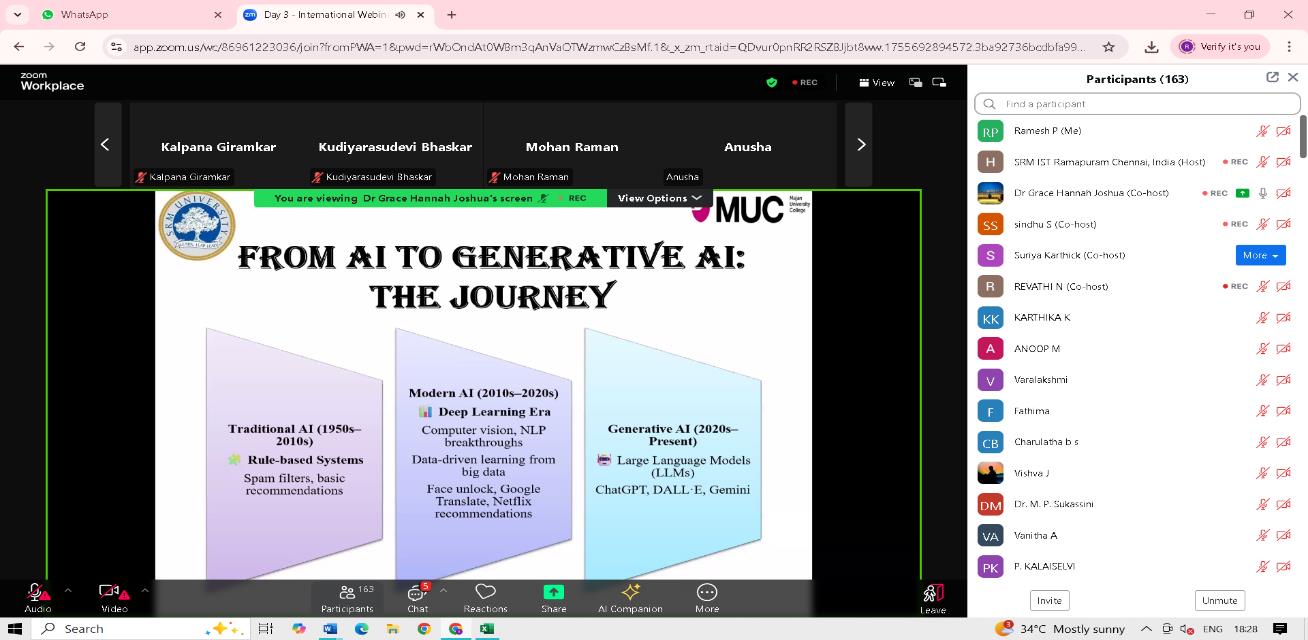Expand audio options caret next to Audio

[x=68, y=590]
